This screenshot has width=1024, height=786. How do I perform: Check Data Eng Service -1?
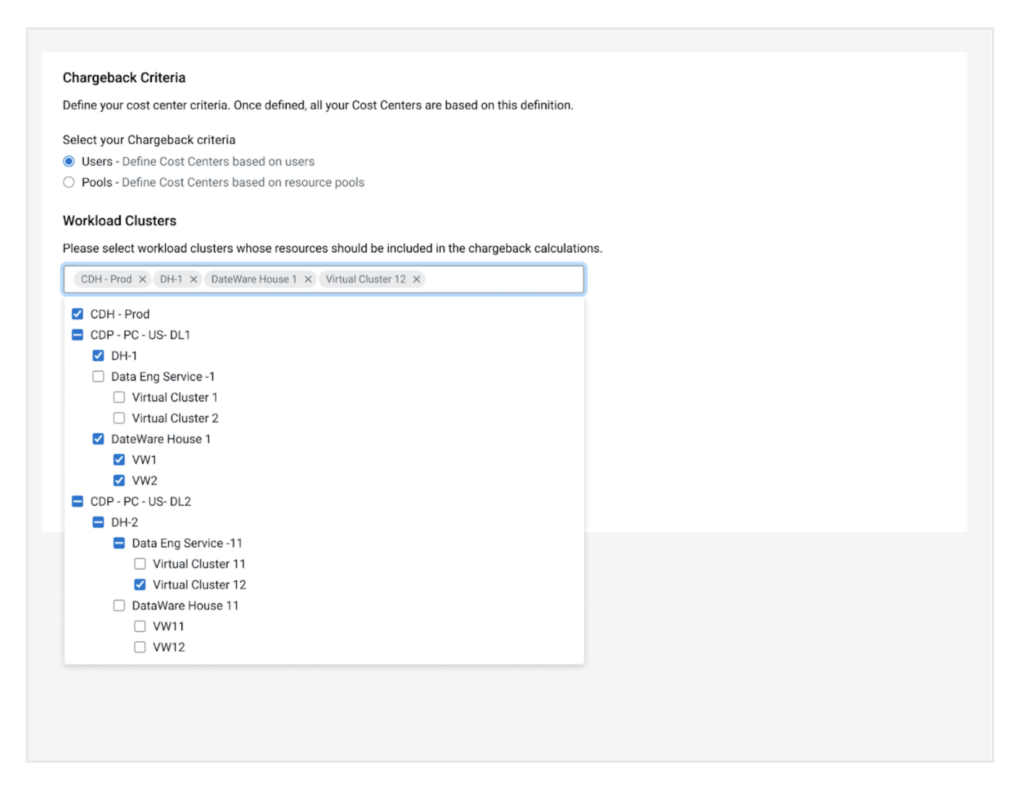[98, 376]
